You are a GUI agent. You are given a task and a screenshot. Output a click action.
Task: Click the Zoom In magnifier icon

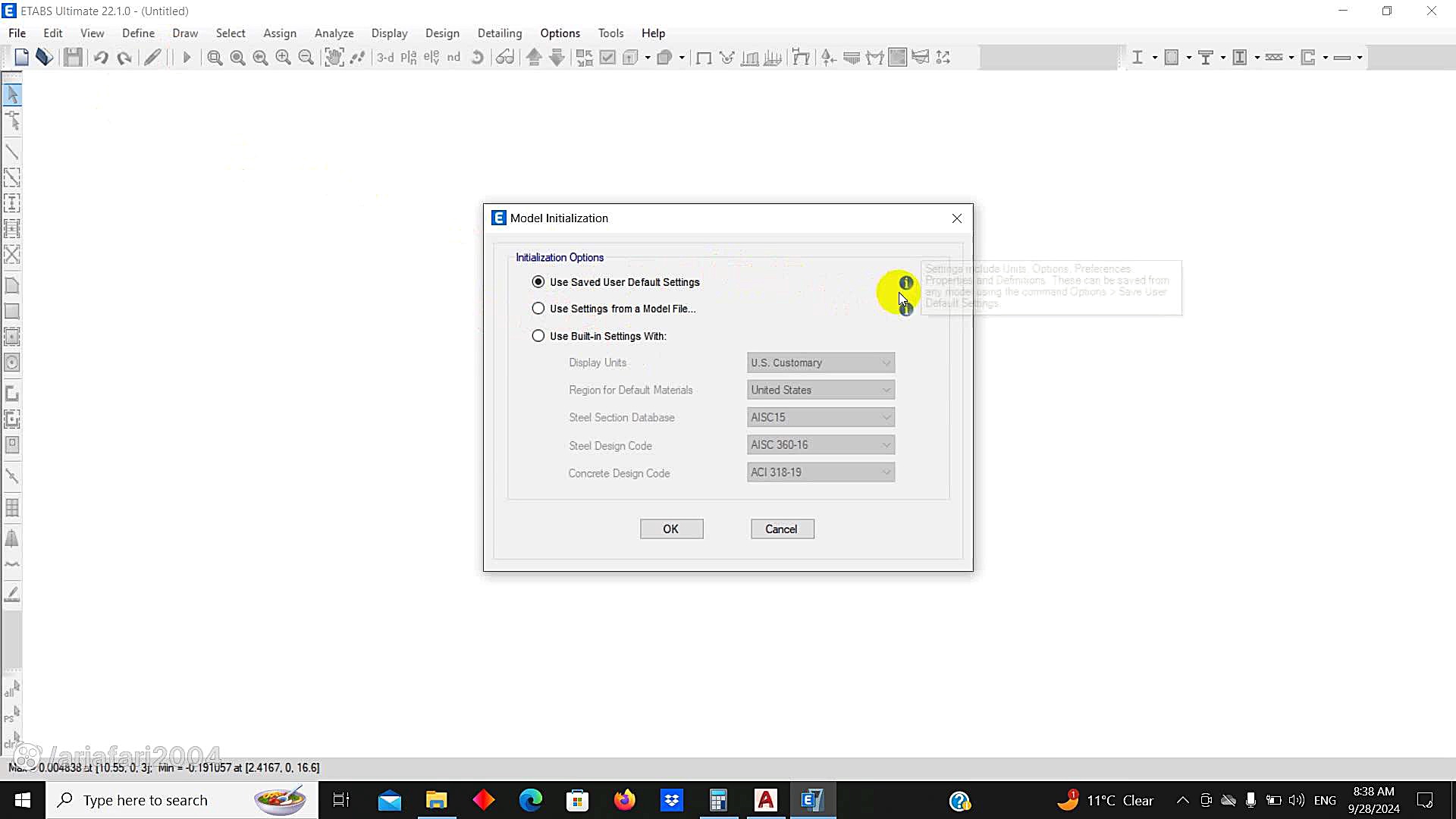(283, 58)
